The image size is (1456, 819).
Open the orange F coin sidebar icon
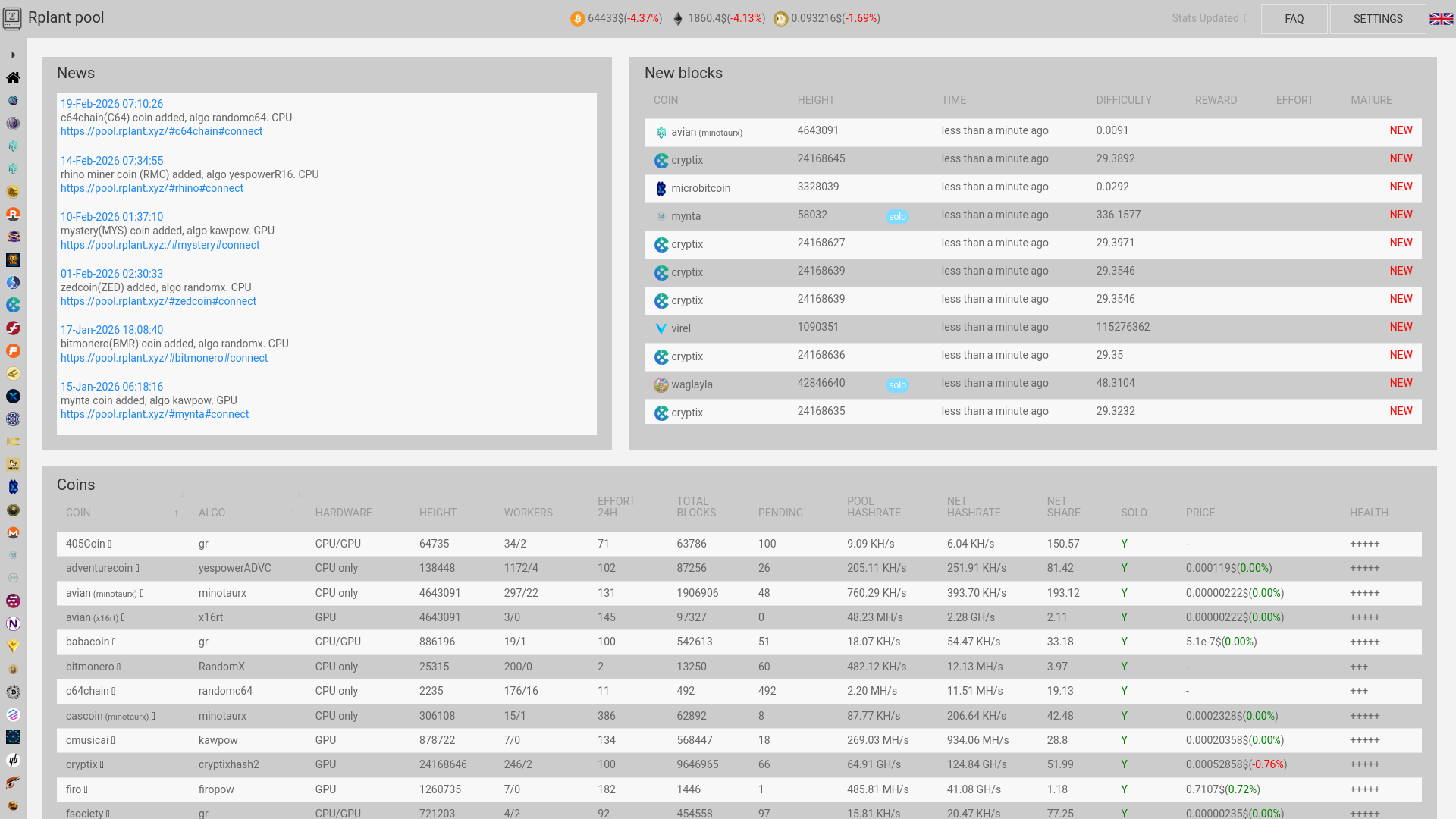13,350
